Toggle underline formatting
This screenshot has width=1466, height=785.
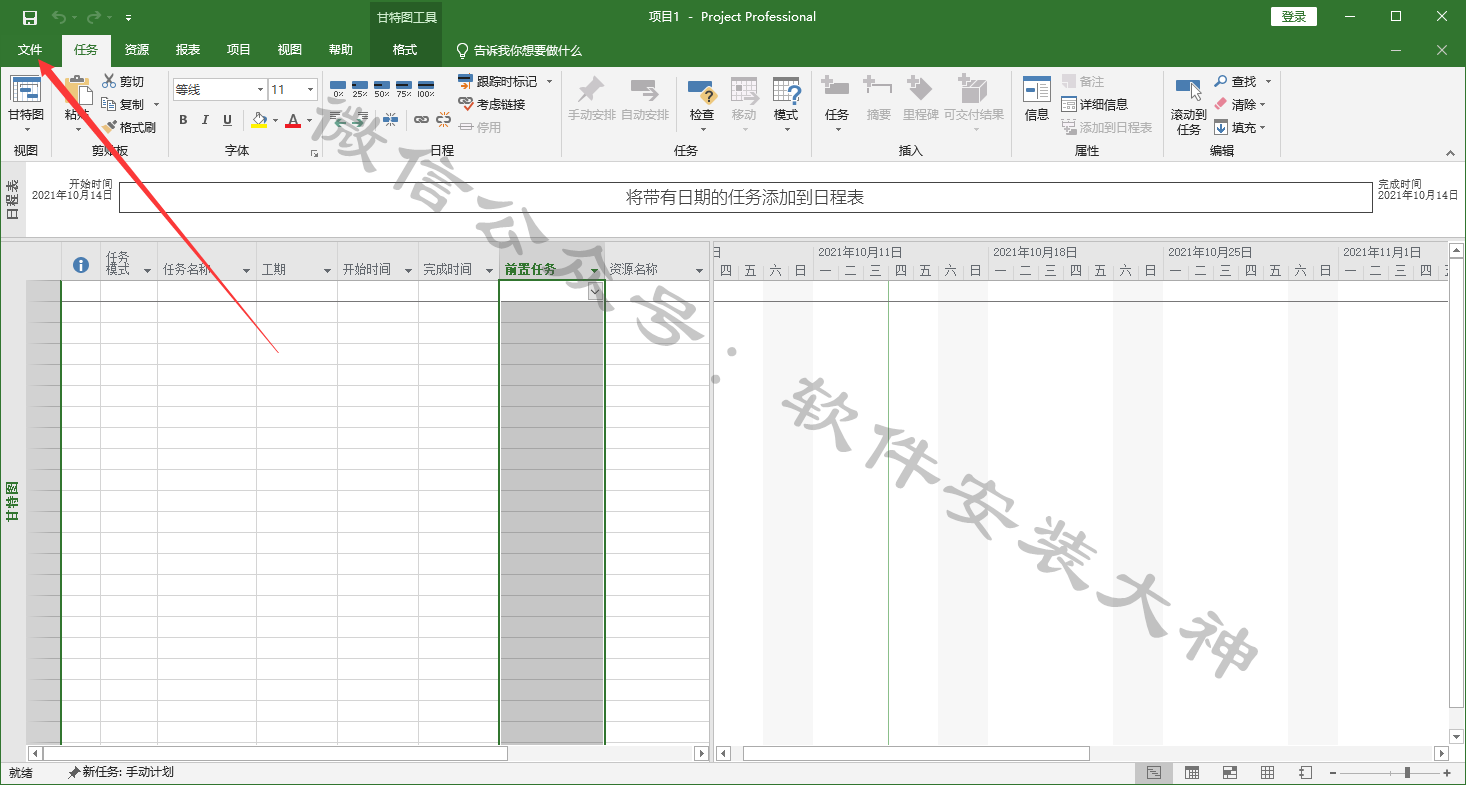tap(227, 120)
